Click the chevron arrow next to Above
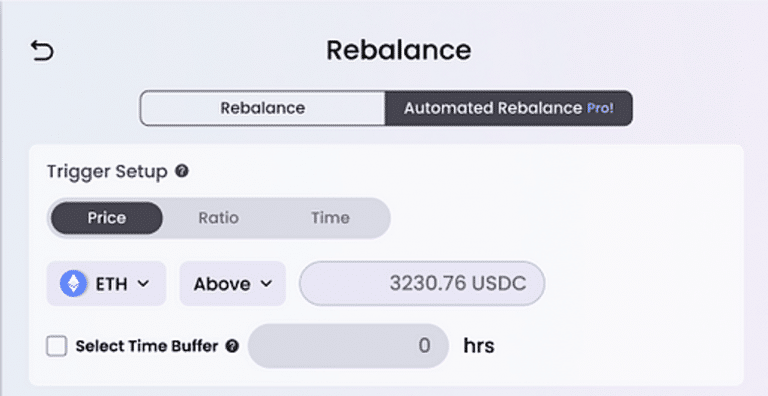 pyautogui.click(x=266, y=283)
